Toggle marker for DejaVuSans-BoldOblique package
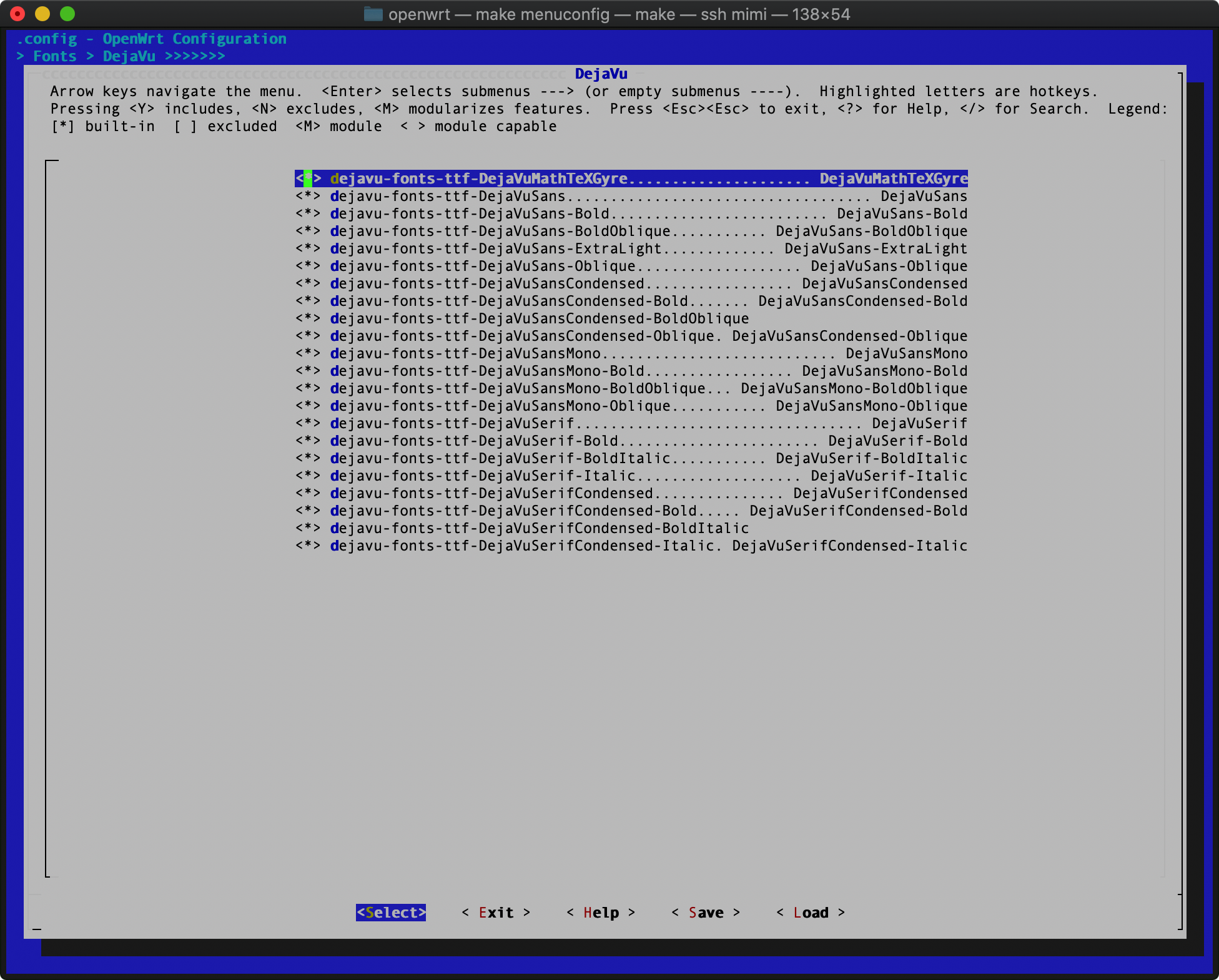This screenshot has height=980, width=1219. (x=308, y=231)
